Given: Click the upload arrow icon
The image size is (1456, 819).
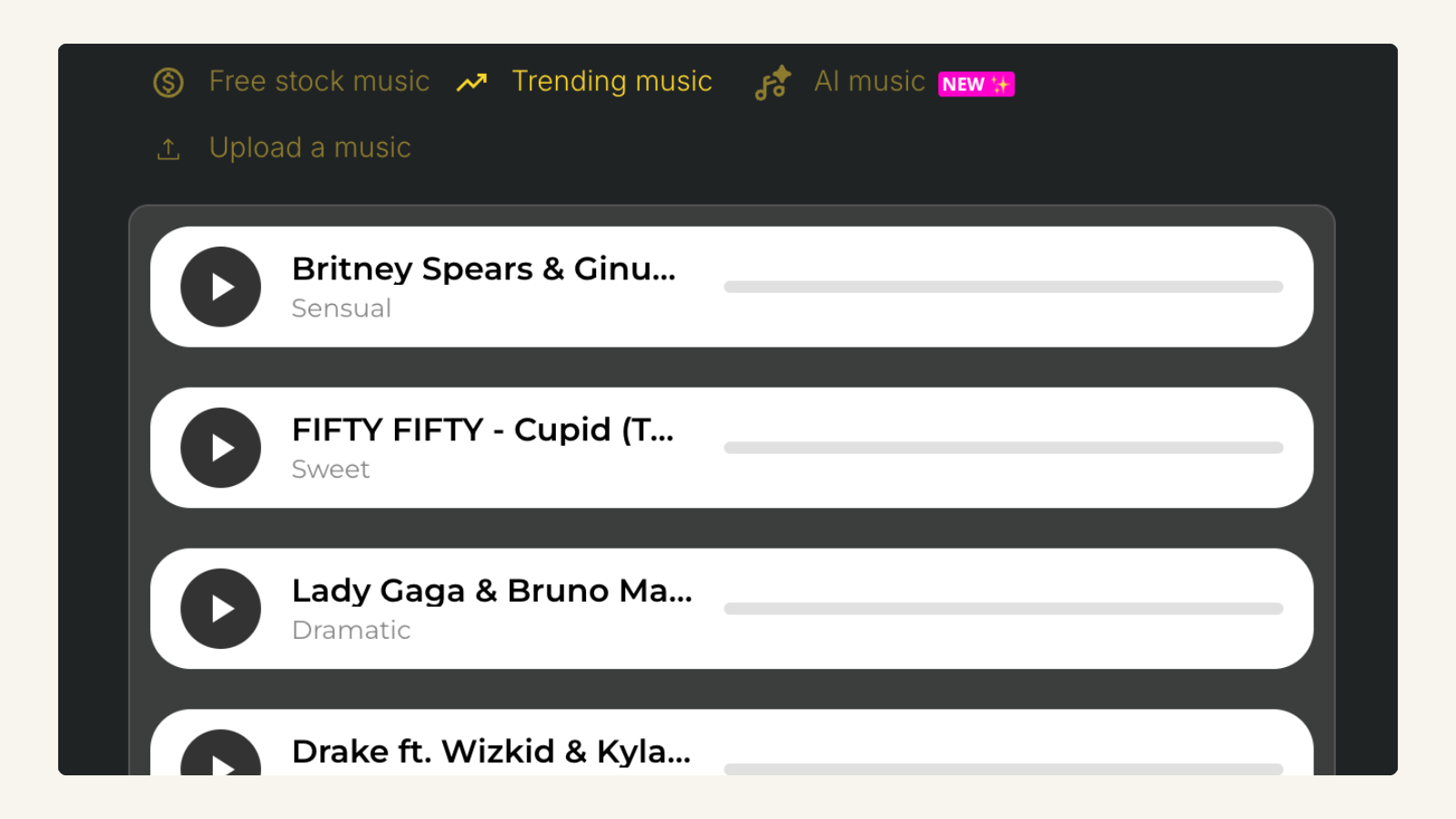Looking at the screenshot, I should 168,149.
